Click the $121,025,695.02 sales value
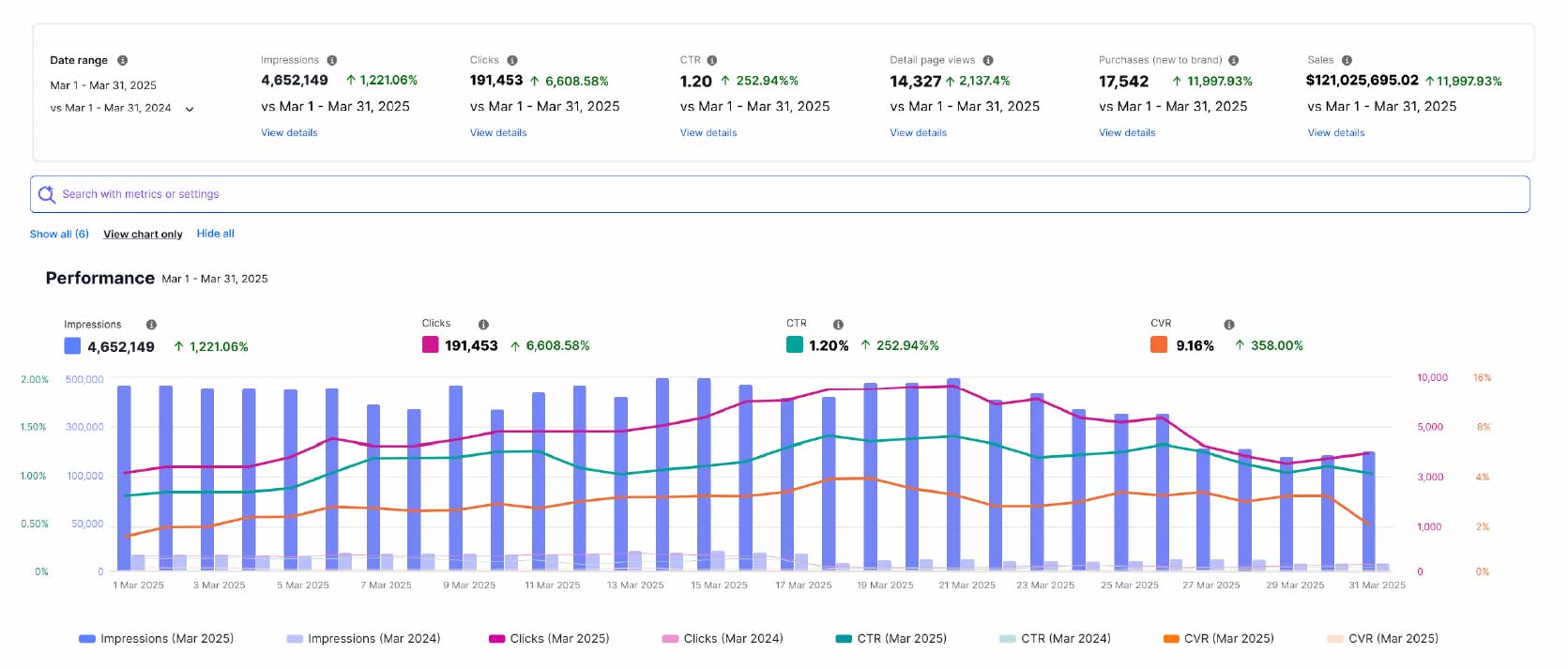This screenshot has width=1568, height=669. pyautogui.click(x=1362, y=81)
